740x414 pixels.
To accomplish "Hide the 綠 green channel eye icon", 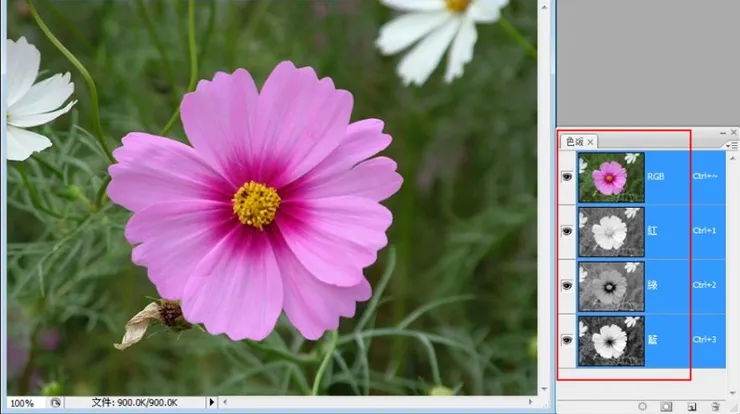I will point(568,286).
